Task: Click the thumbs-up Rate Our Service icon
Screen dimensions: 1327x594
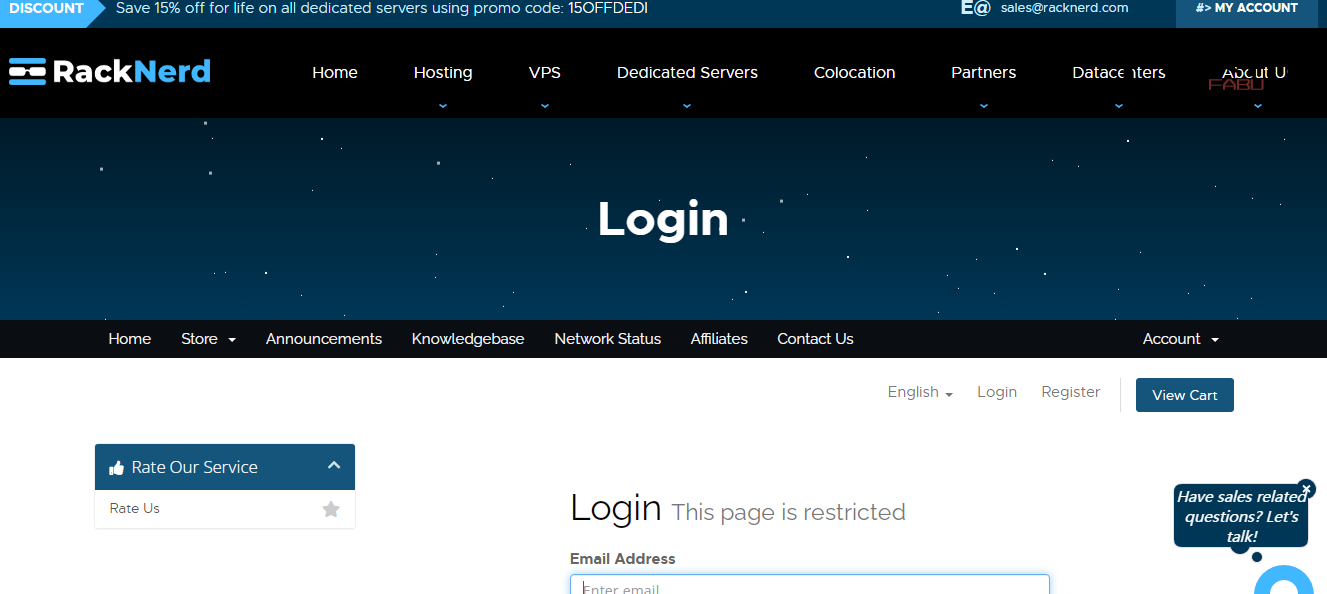Action: pos(117,468)
